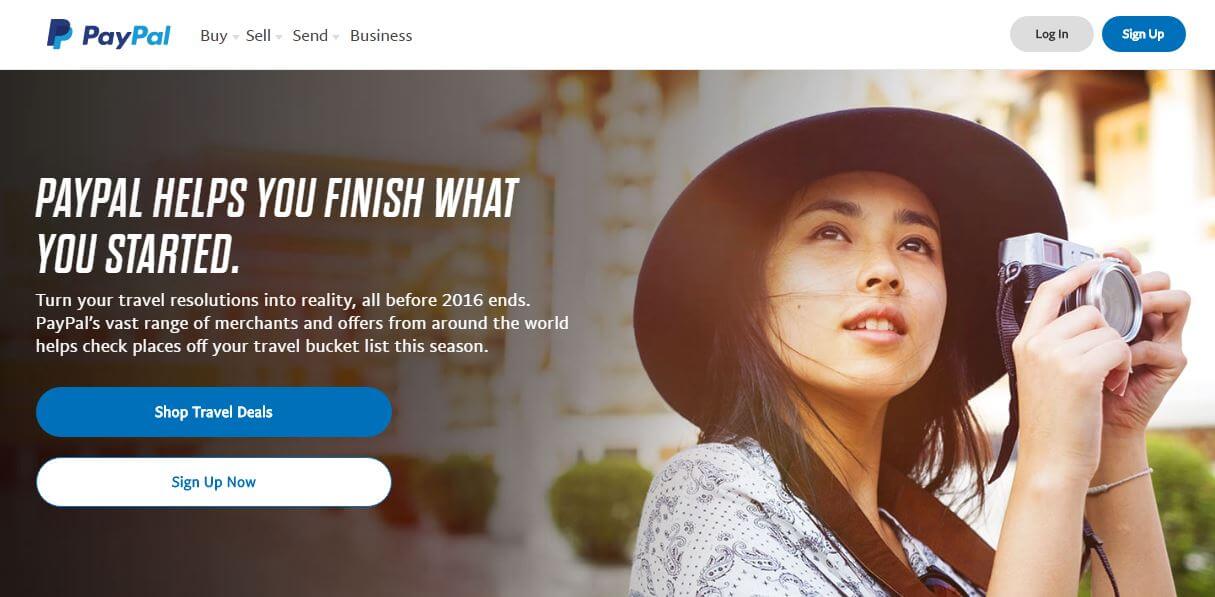This screenshot has height=597, width=1215.
Task: Click the PayPal wordmark text in header
Action: click(126, 36)
